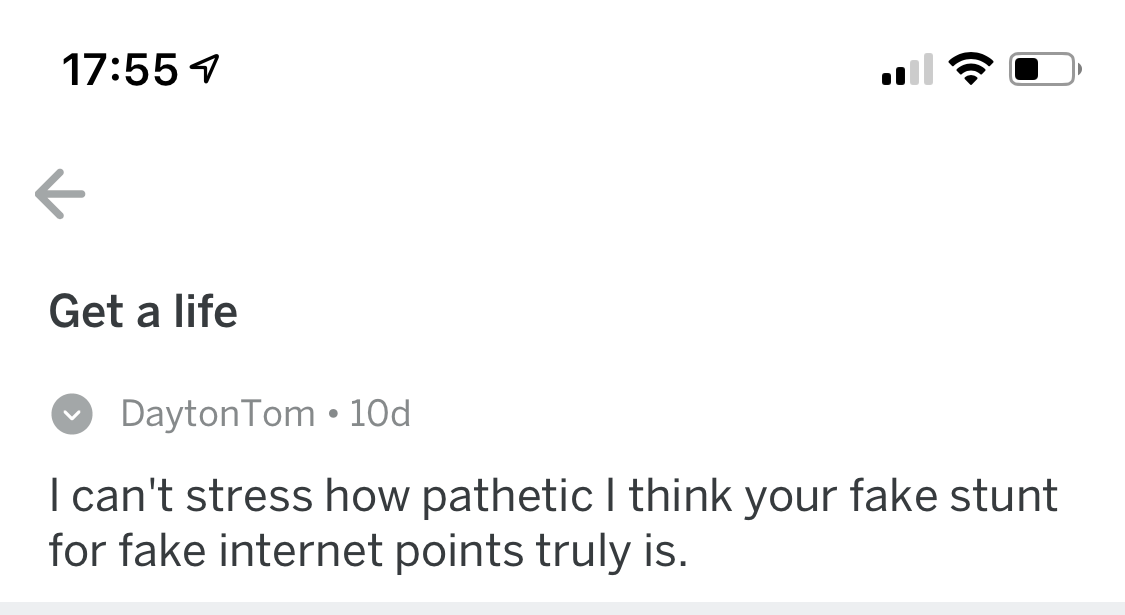Viewport: 1125px width, 615px height.
Task: Click the 'Get a life' subject heading
Action: pos(143,312)
